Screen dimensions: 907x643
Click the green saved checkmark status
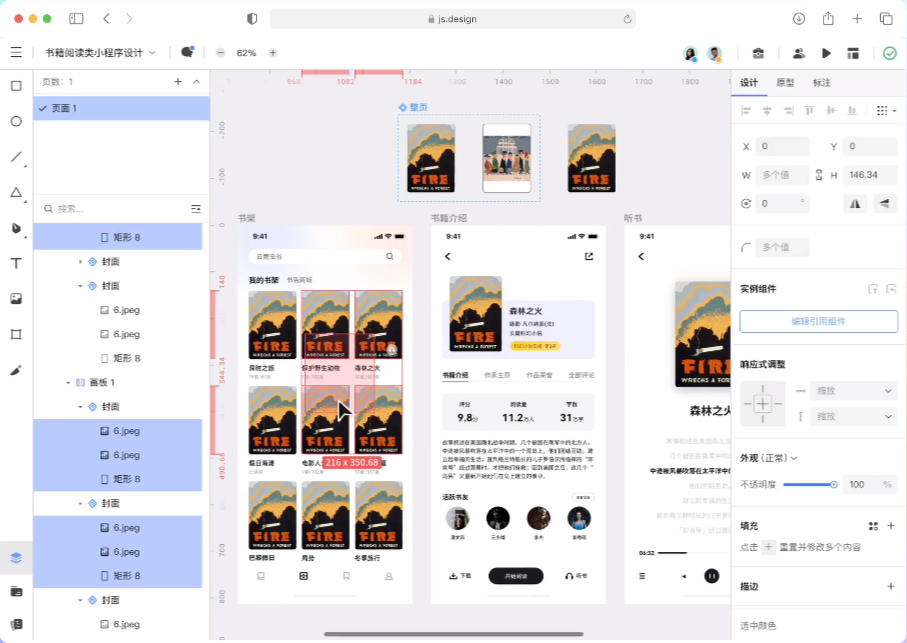(x=890, y=53)
